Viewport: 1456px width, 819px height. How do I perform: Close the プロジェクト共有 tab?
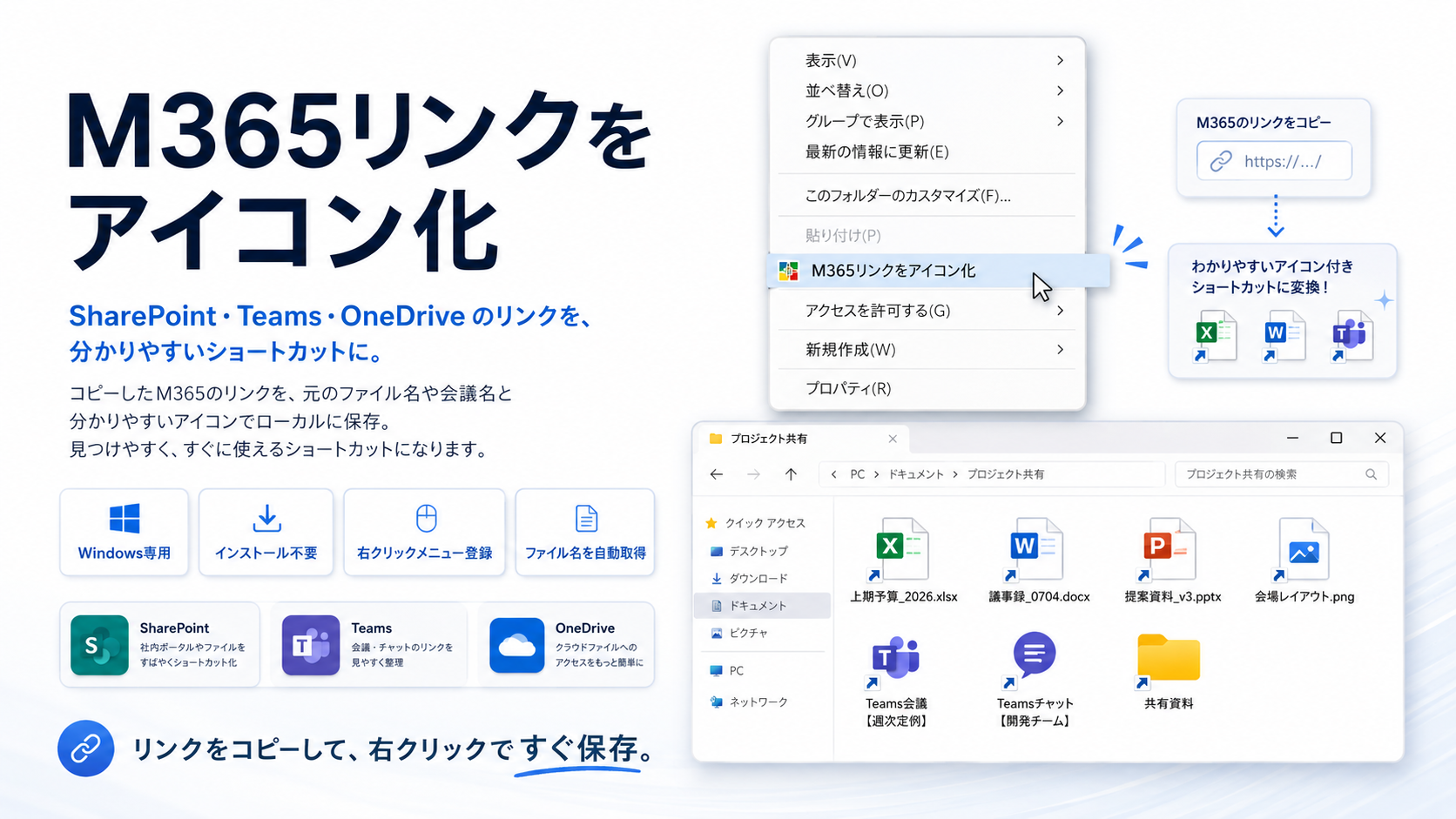tap(893, 439)
